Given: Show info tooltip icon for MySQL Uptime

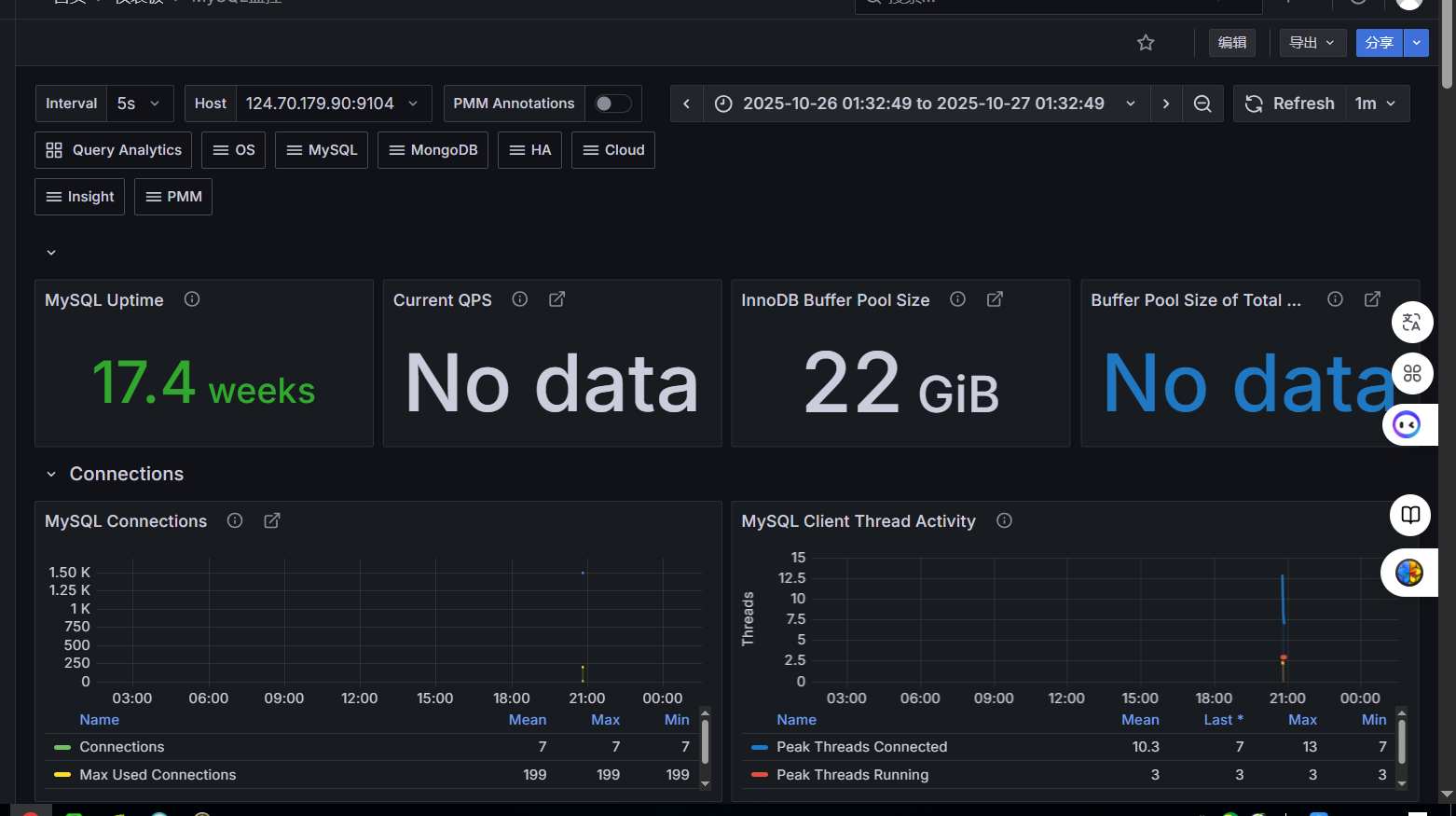Looking at the screenshot, I should [x=192, y=299].
